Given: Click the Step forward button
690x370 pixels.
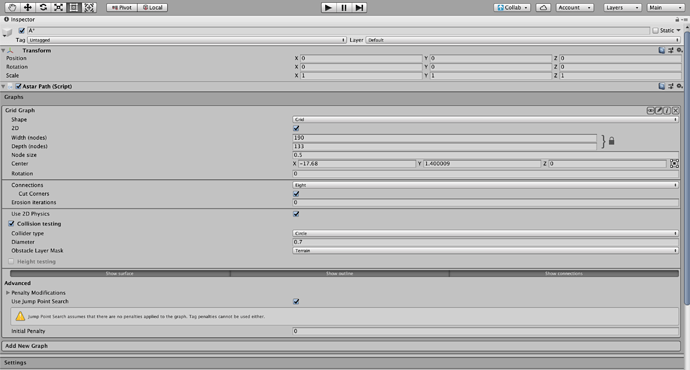Looking at the screenshot, I should tap(360, 7).
